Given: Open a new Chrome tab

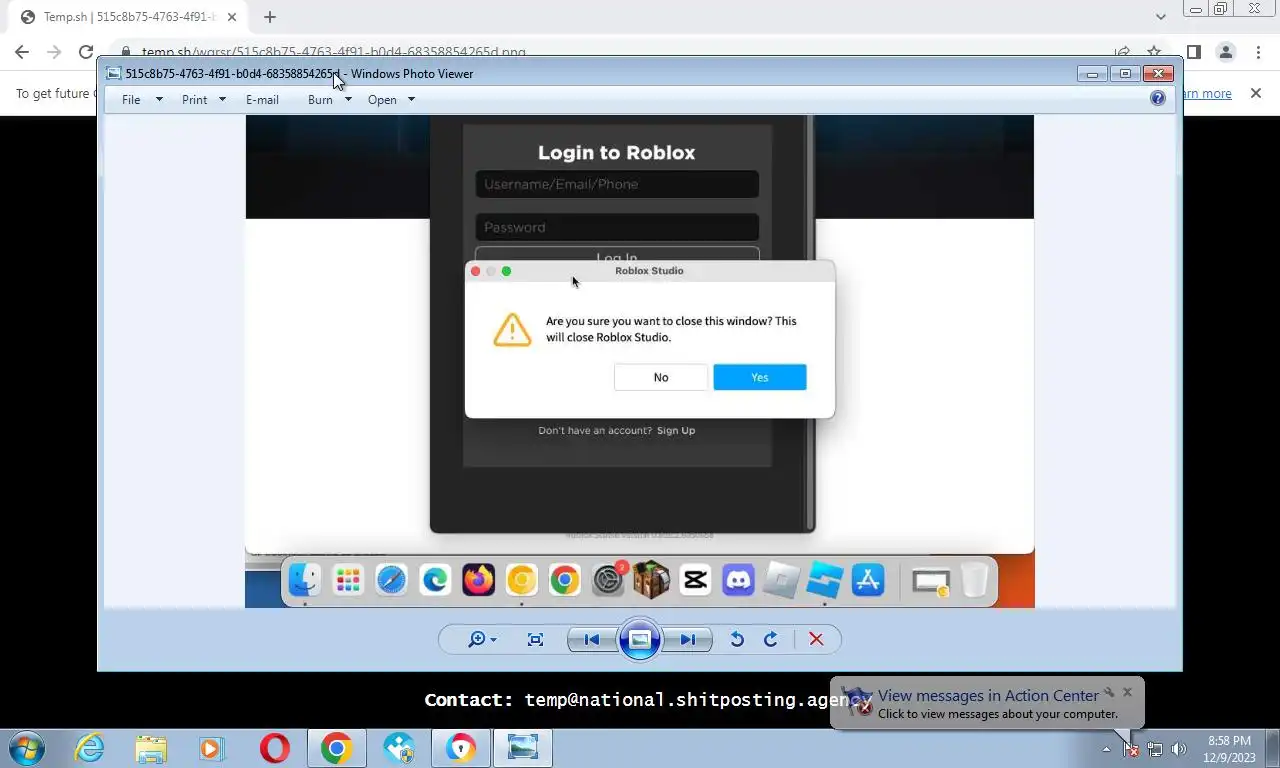Looking at the screenshot, I should 270,17.
